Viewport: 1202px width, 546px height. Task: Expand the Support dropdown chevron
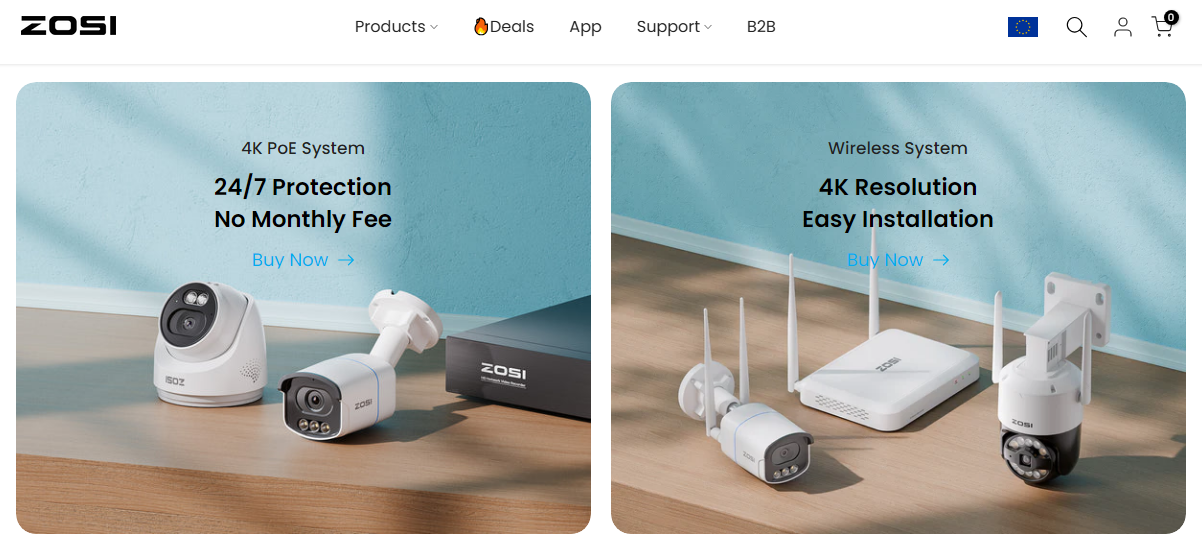click(x=708, y=27)
